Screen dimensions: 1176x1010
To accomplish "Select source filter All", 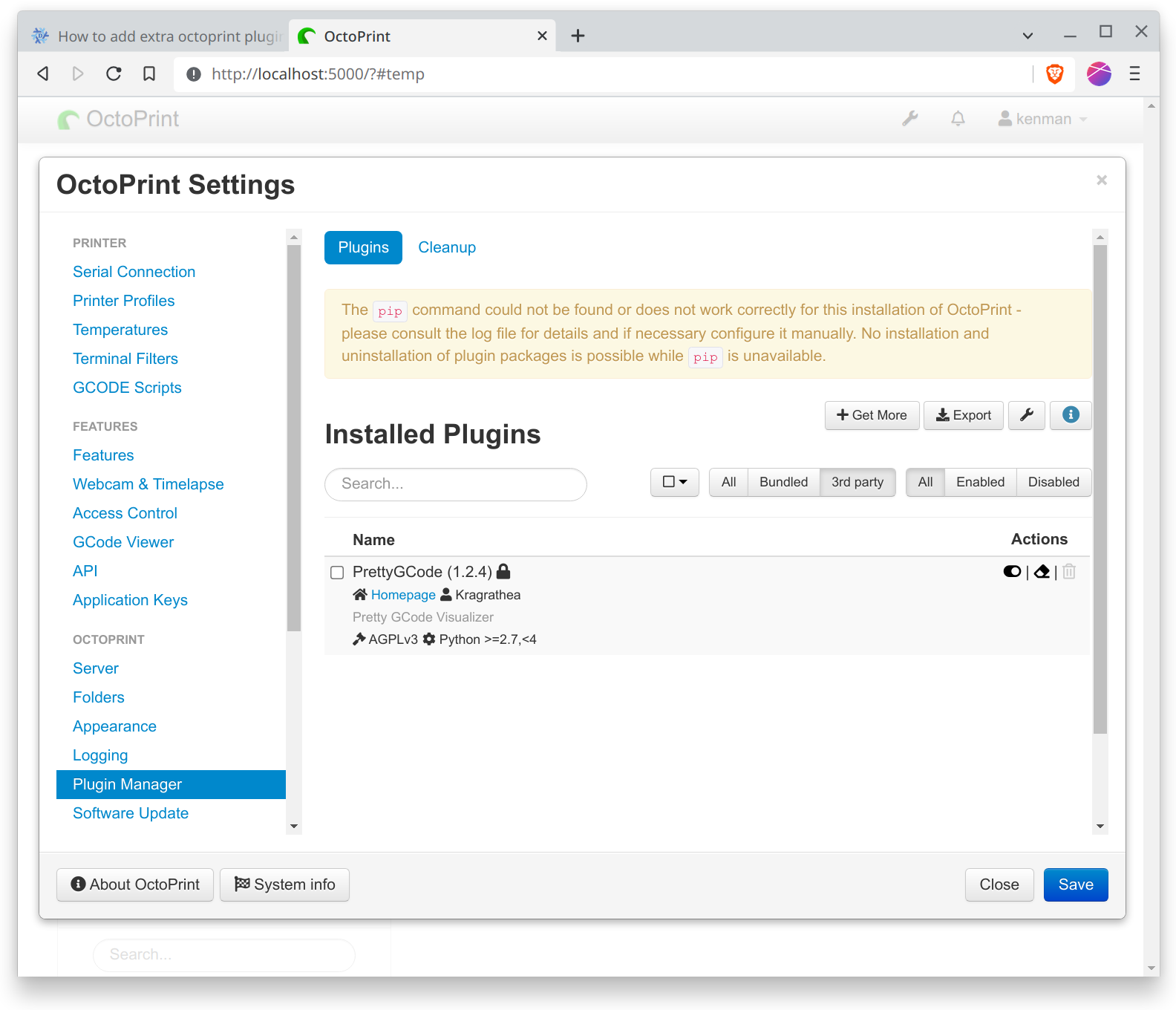I will coord(728,482).
